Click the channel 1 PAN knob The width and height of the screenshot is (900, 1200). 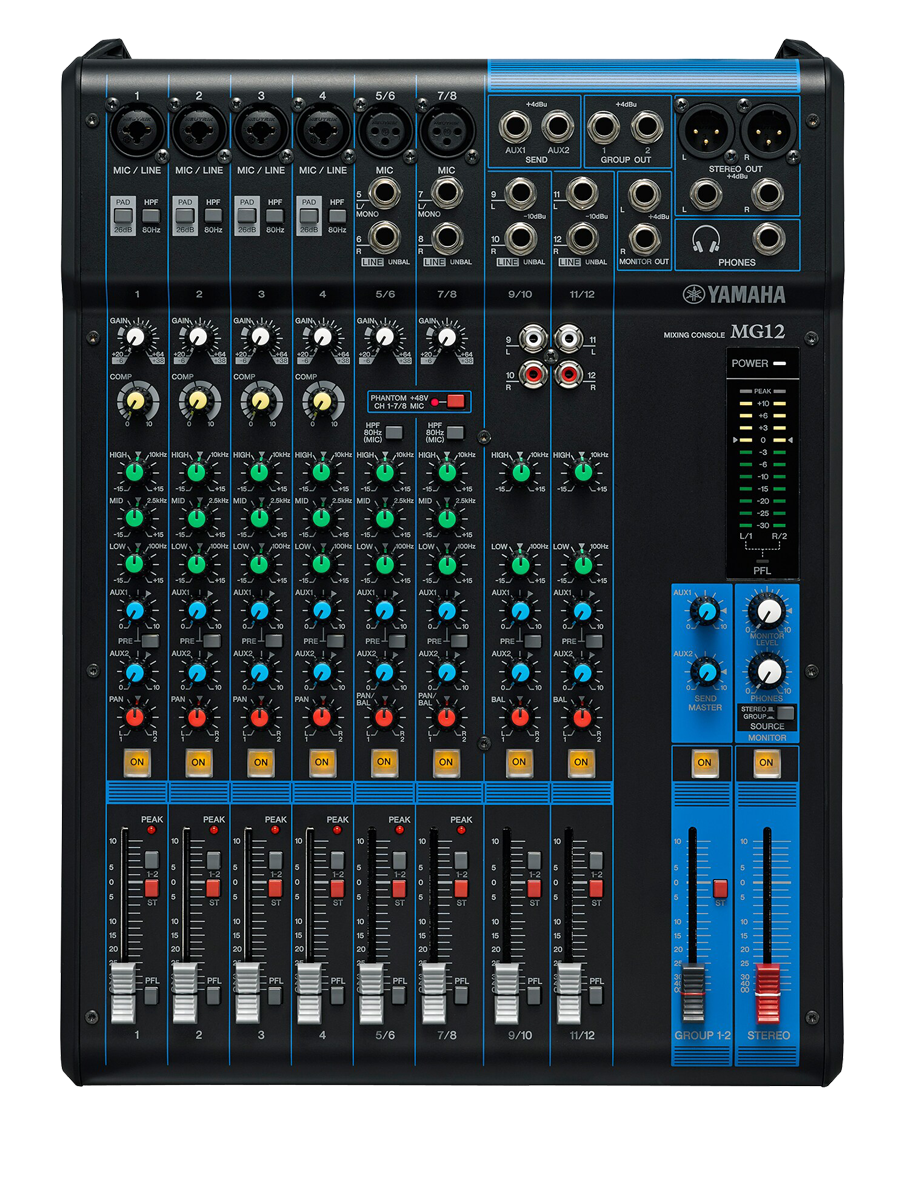136,716
